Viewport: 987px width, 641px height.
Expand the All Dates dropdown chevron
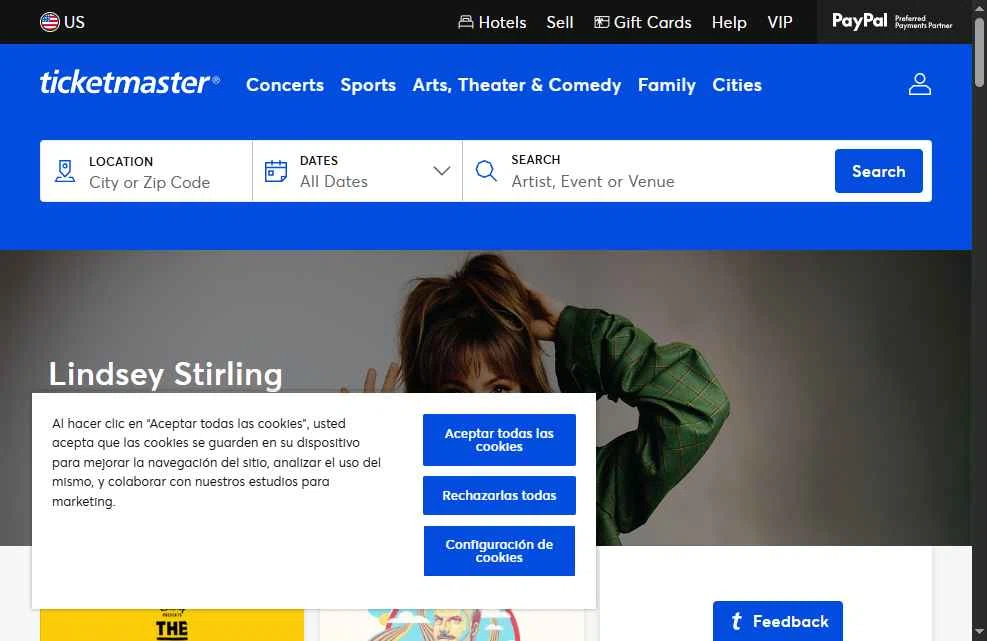[442, 171]
